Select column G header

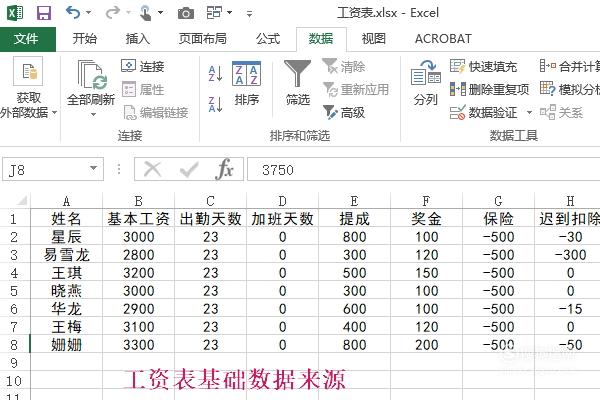click(x=498, y=201)
